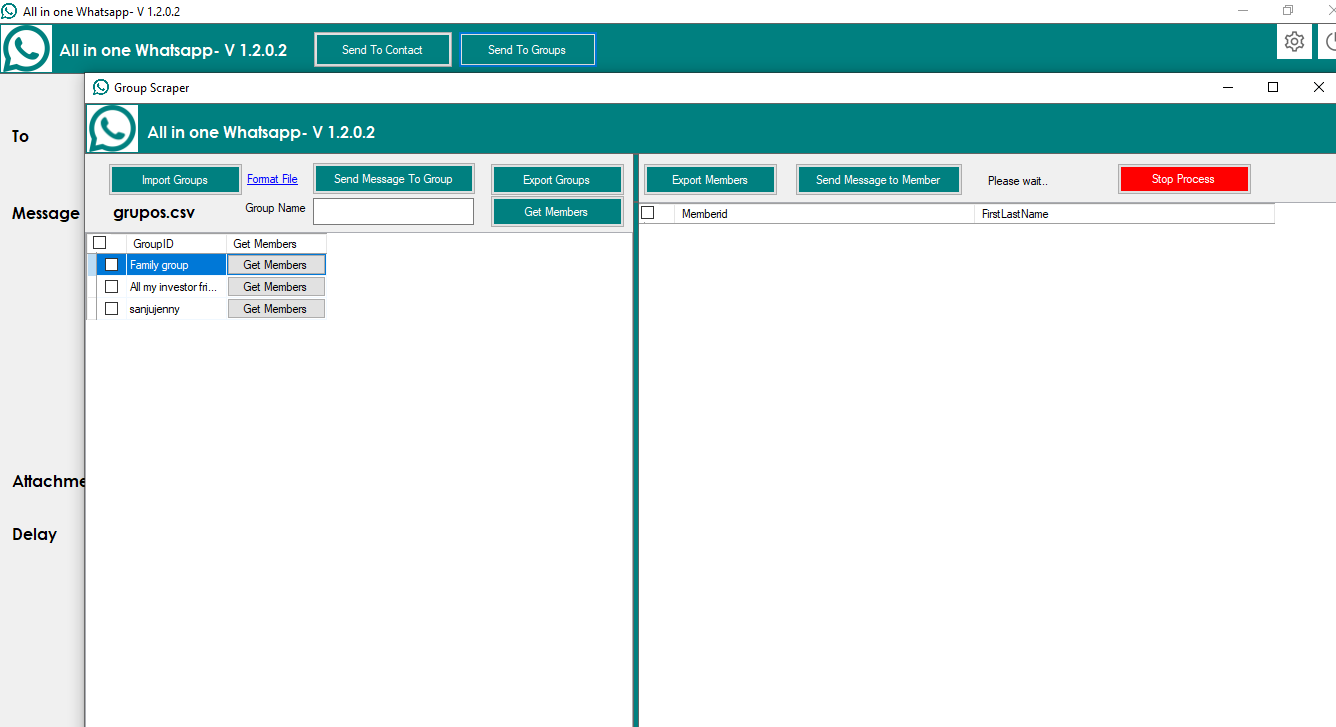Click Export Members button

tap(710, 180)
